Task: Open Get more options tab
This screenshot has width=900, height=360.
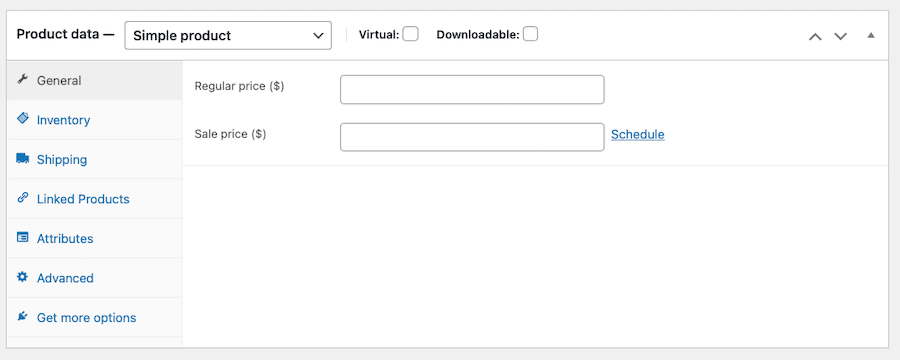Action: pos(95,318)
